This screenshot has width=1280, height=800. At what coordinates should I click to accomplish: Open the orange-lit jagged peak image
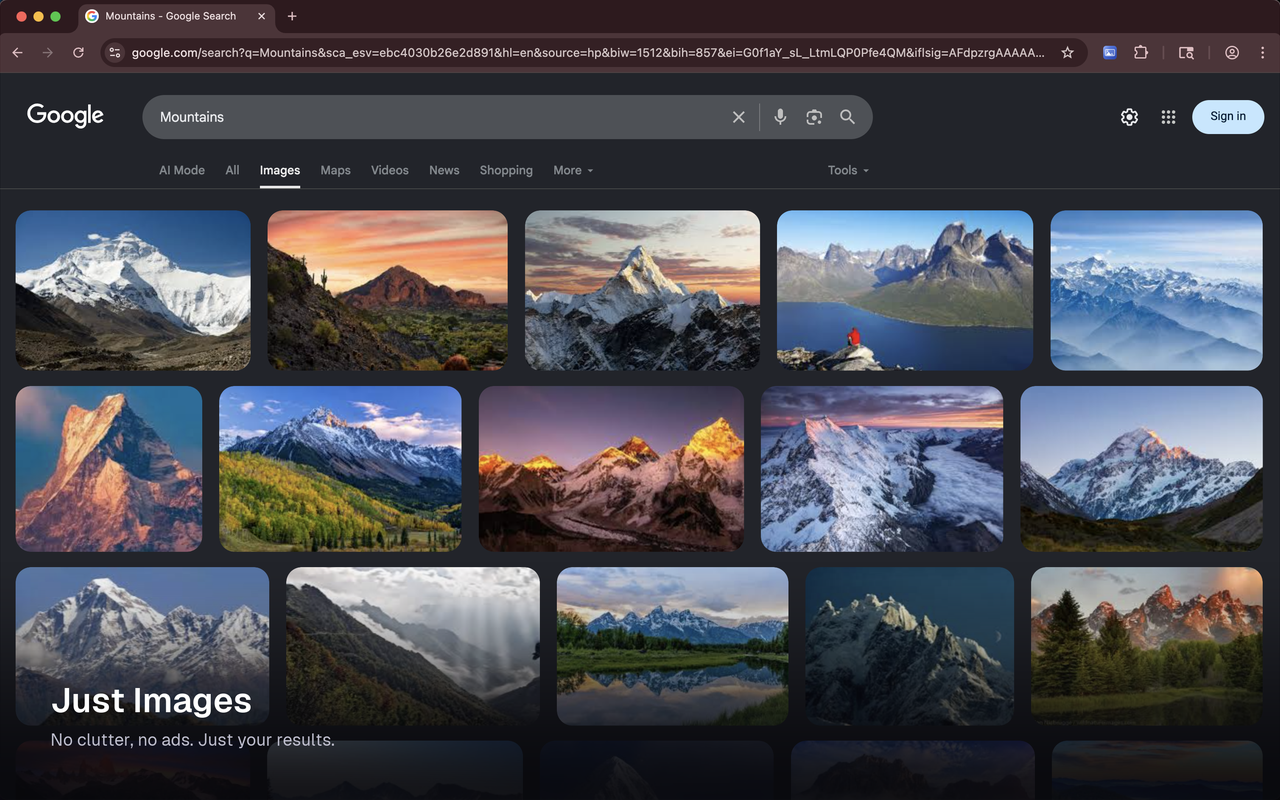tap(109, 469)
